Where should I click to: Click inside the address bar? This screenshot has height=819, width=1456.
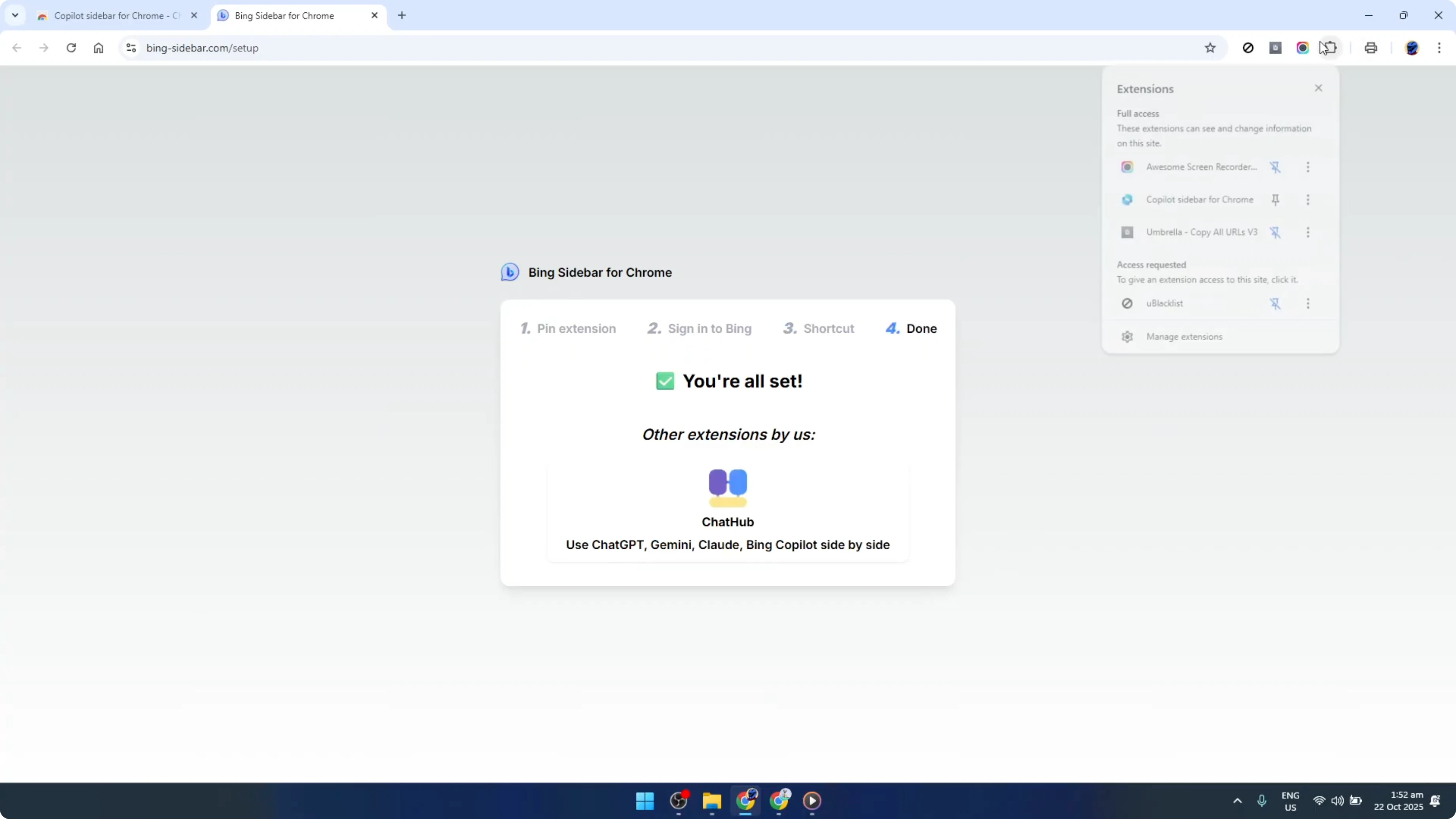point(396,47)
